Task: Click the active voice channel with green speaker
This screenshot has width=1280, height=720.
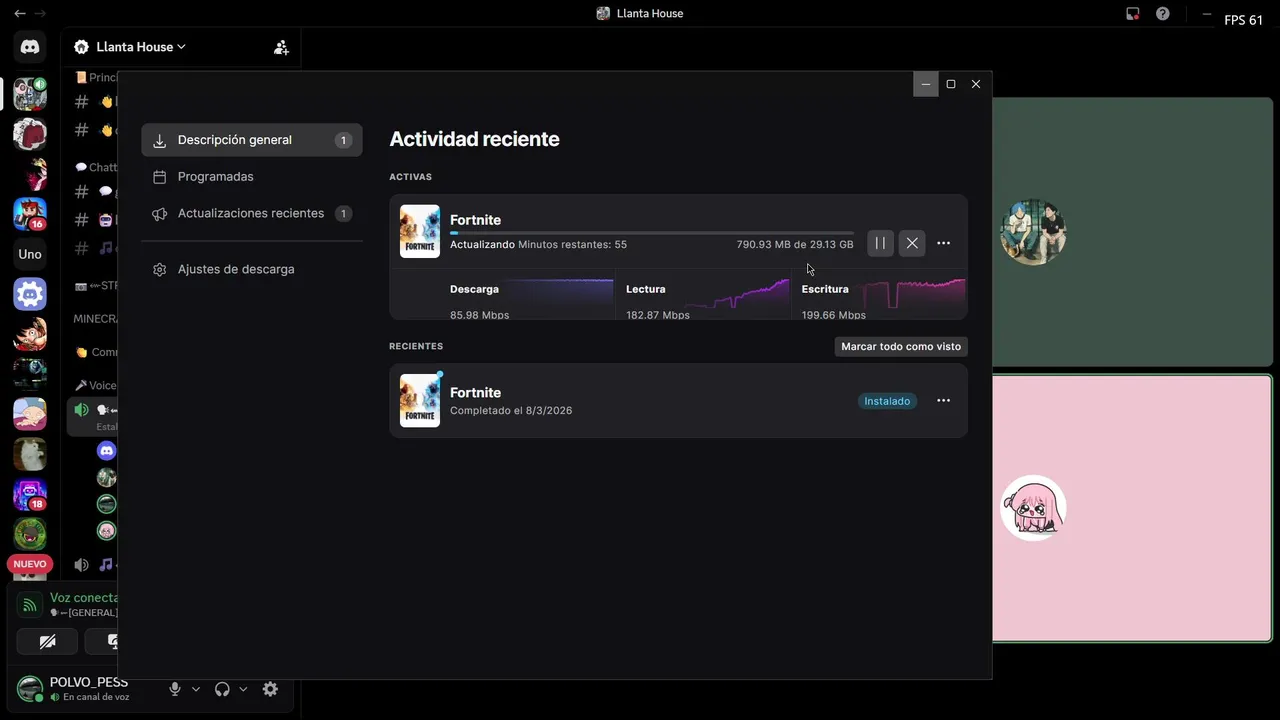Action: pyautogui.click(x=92, y=416)
